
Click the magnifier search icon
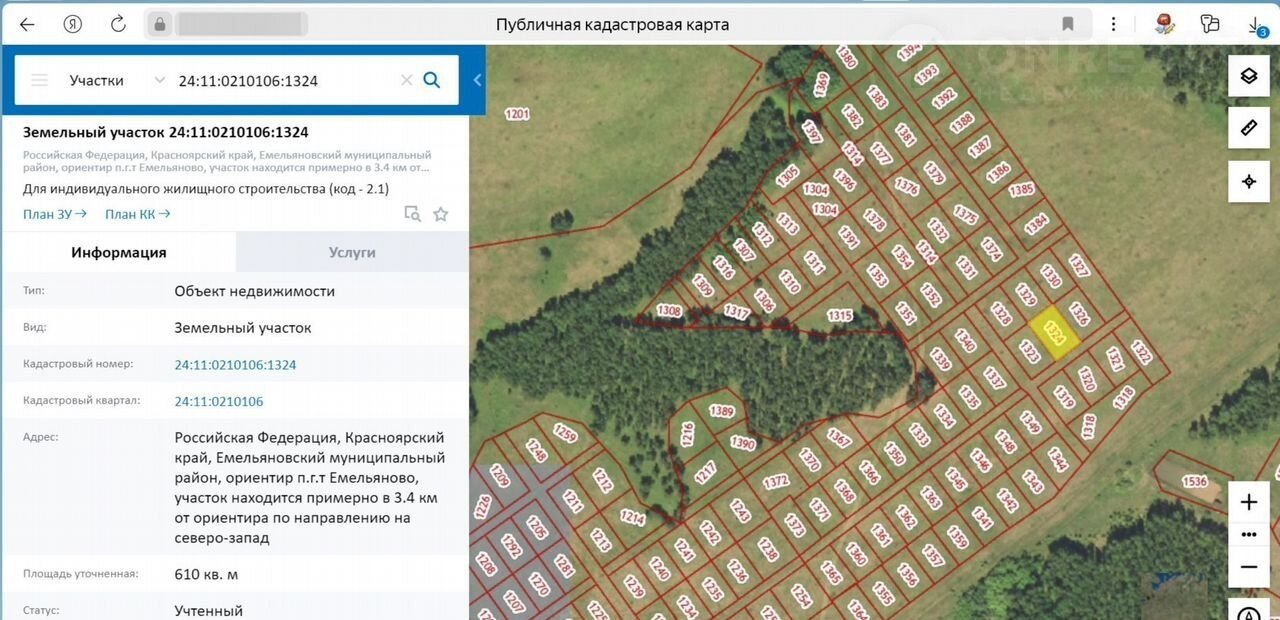click(432, 80)
